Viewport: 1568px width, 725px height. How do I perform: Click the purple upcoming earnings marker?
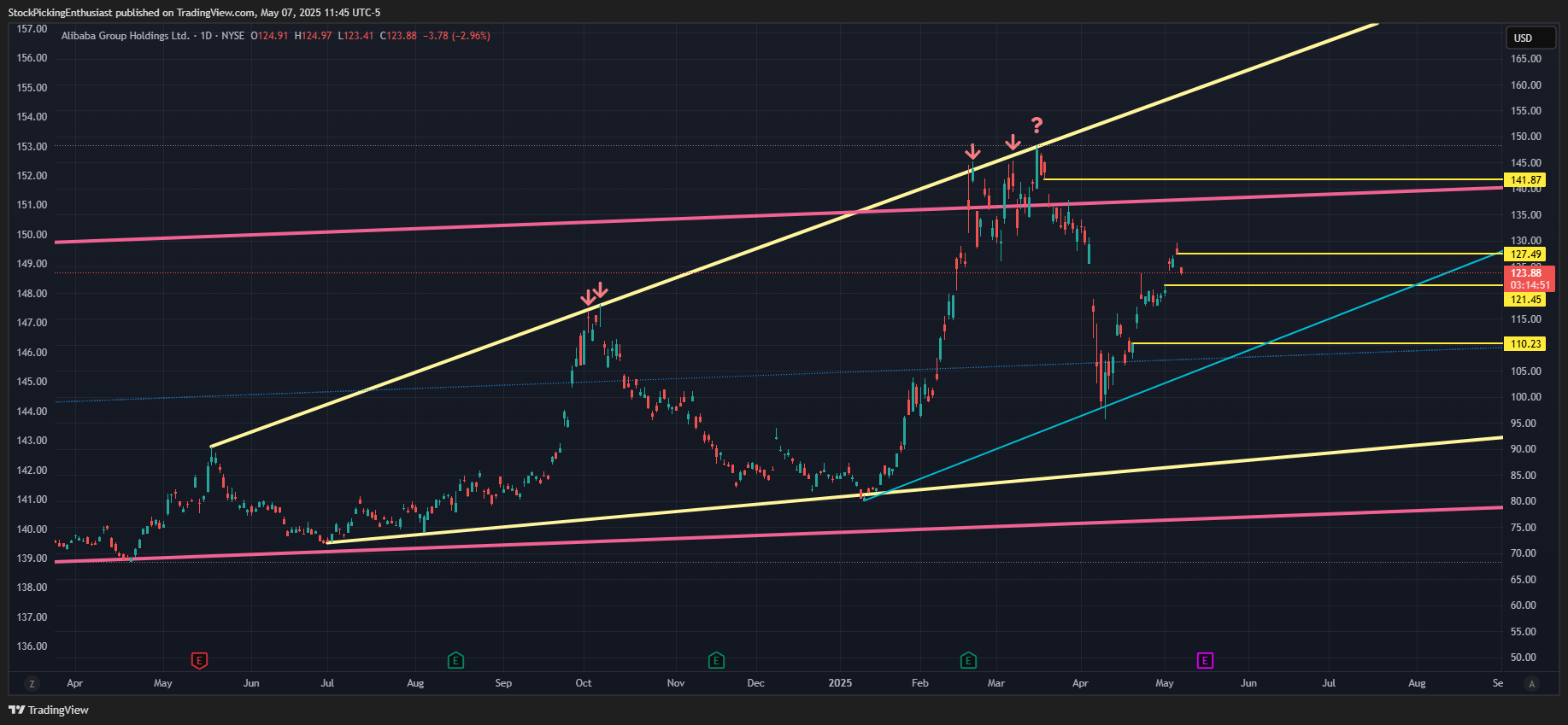coord(1205,660)
